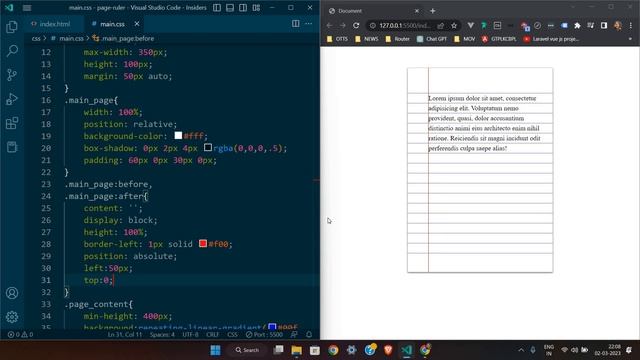Image resolution: width=640 pixels, height=360 pixels.
Task: Open the Search view in VS Code
Action: coord(12,51)
